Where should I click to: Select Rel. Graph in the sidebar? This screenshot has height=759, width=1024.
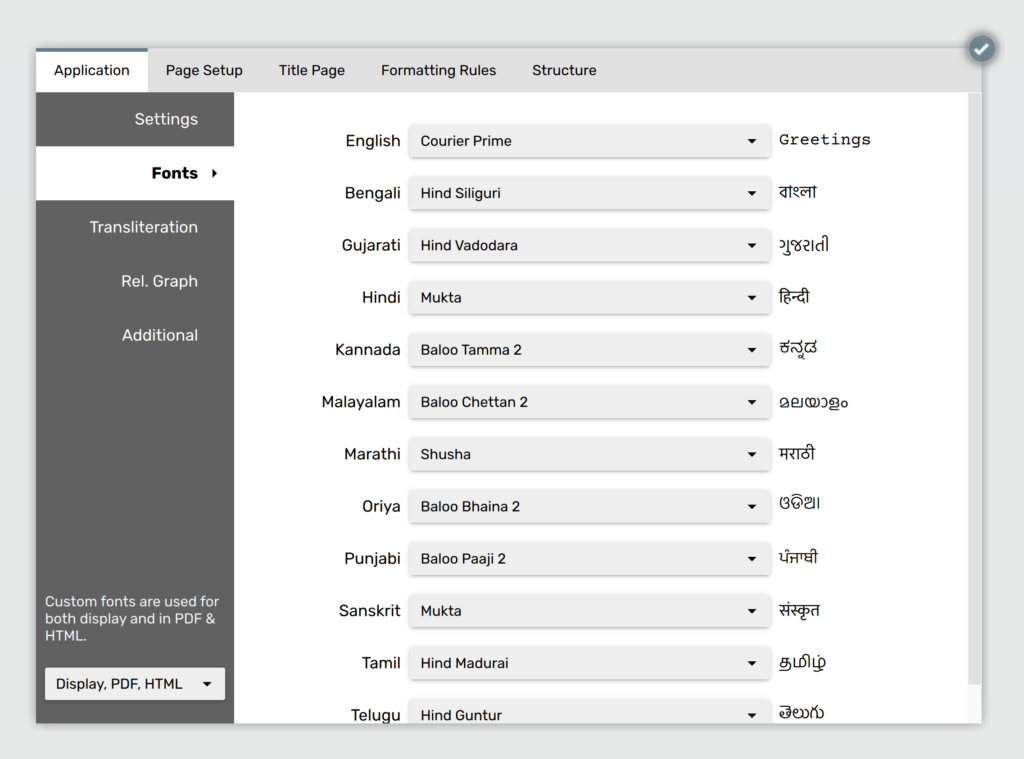pos(159,281)
